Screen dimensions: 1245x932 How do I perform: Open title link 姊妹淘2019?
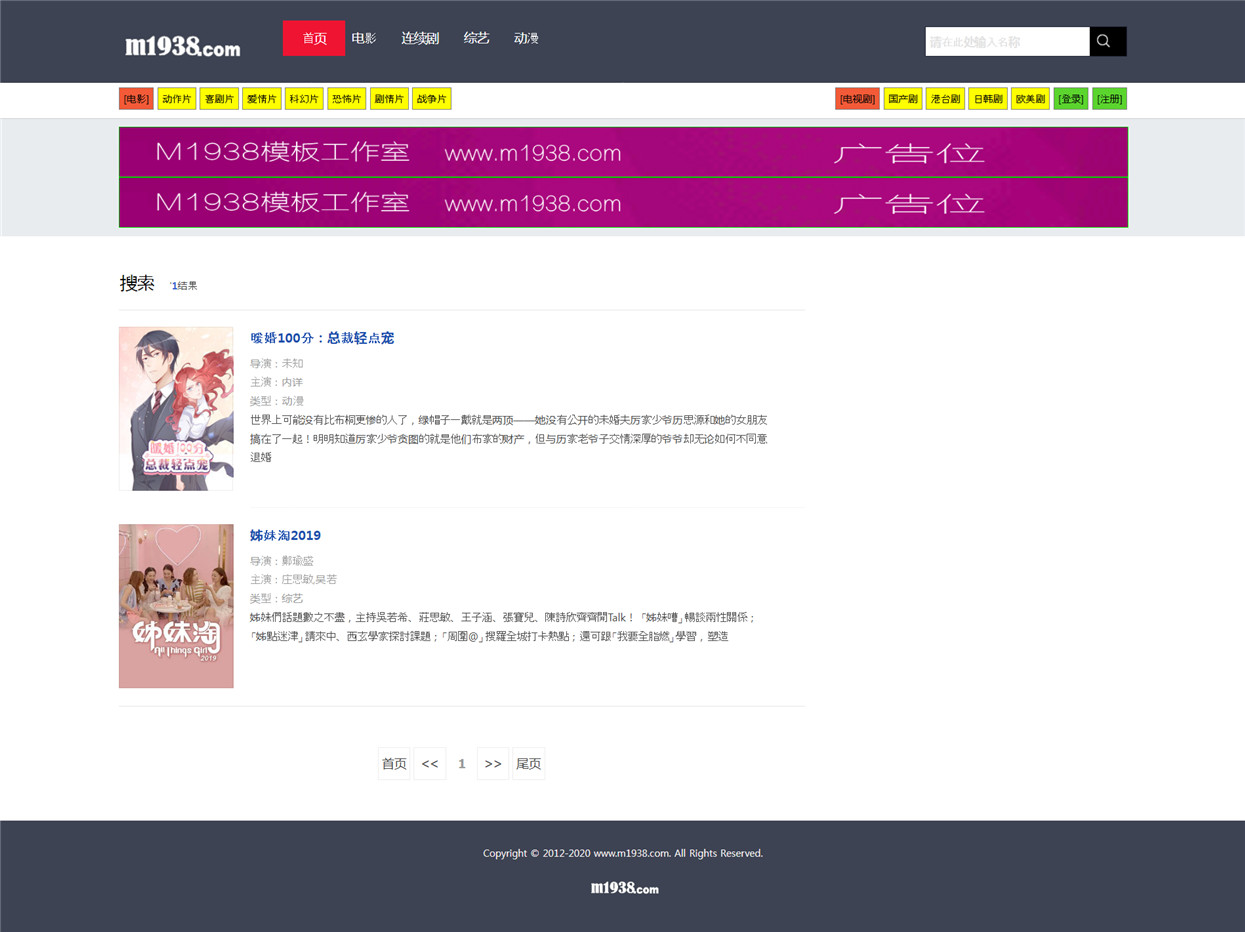tap(285, 536)
